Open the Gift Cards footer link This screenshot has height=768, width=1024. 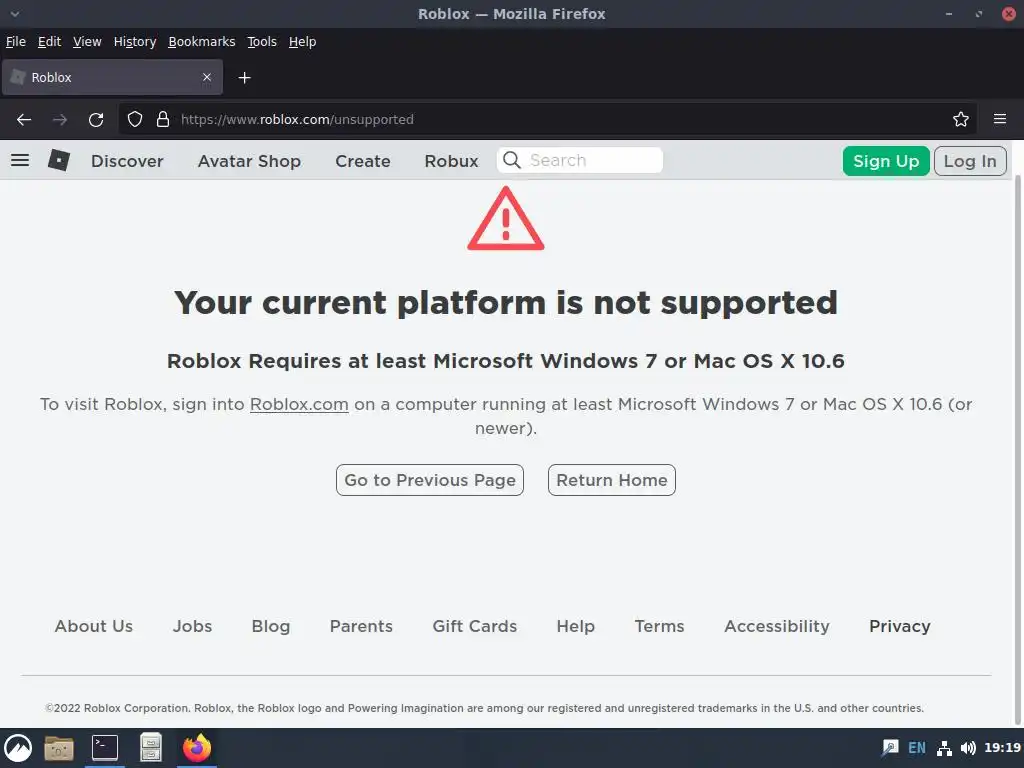pos(474,626)
